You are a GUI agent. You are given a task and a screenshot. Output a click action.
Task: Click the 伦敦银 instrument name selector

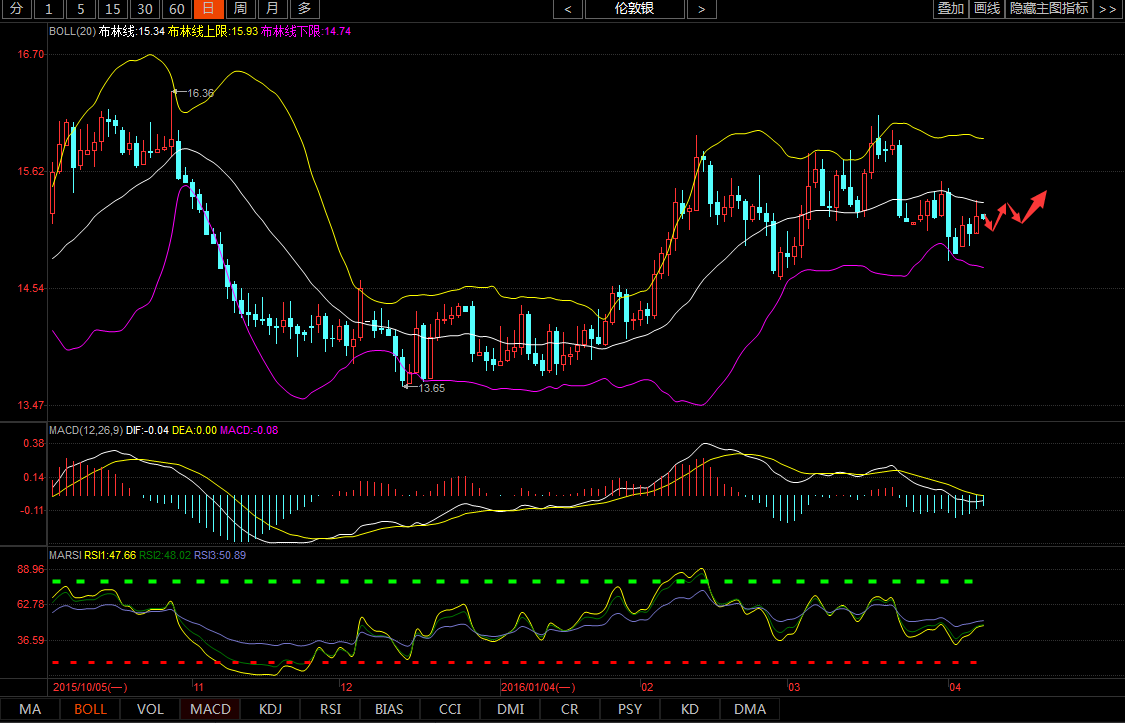point(634,9)
